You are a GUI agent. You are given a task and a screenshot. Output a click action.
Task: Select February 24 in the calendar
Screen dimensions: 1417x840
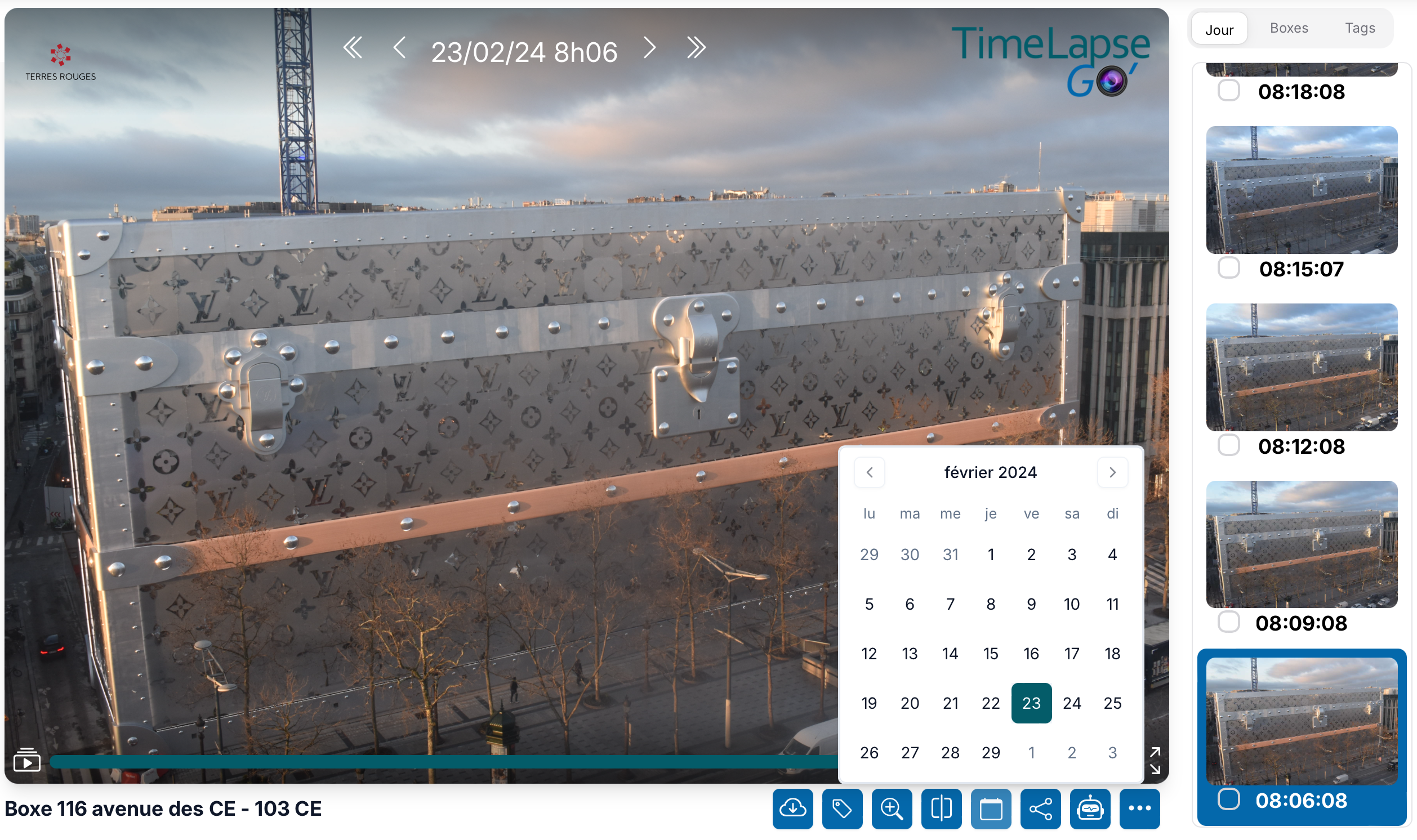(1072, 703)
